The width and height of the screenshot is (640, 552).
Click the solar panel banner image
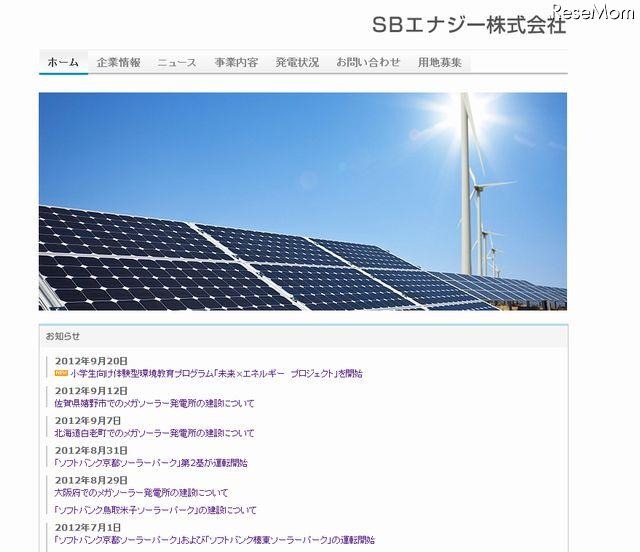pyautogui.click(x=303, y=201)
